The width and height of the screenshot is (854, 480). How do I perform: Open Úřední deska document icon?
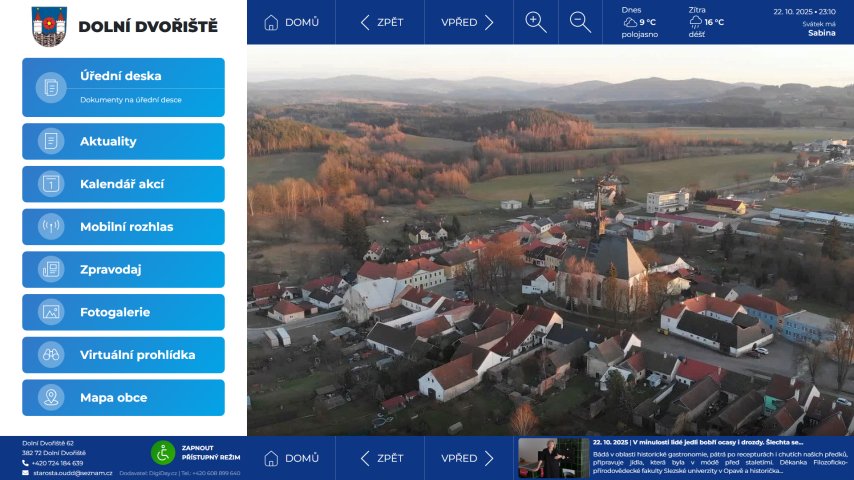click(x=51, y=87)
